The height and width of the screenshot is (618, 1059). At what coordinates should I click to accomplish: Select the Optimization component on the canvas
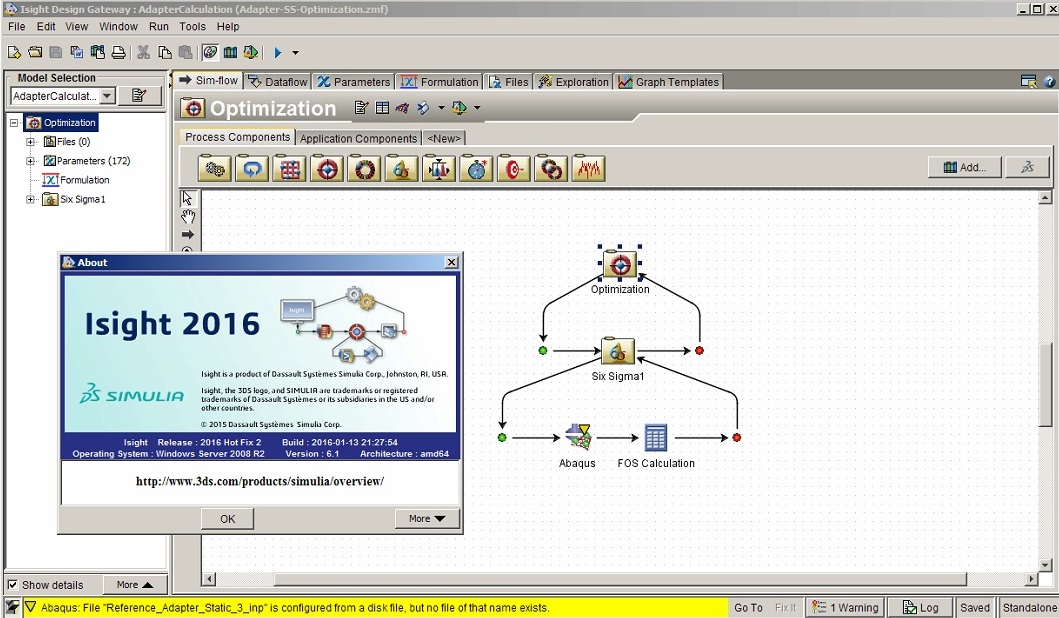pyautogui.click(x=619, y=264)
